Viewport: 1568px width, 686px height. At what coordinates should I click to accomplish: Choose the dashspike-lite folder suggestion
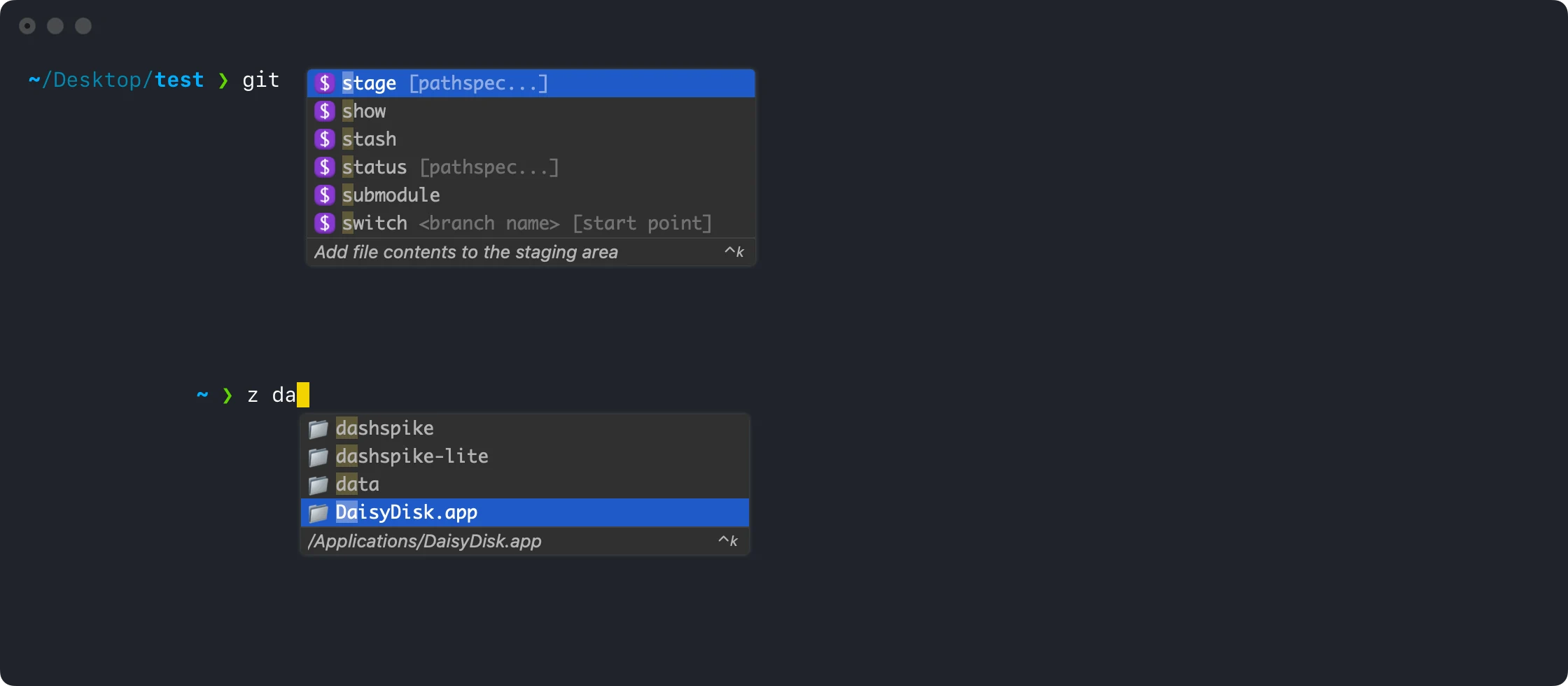(x=412, y=456)
